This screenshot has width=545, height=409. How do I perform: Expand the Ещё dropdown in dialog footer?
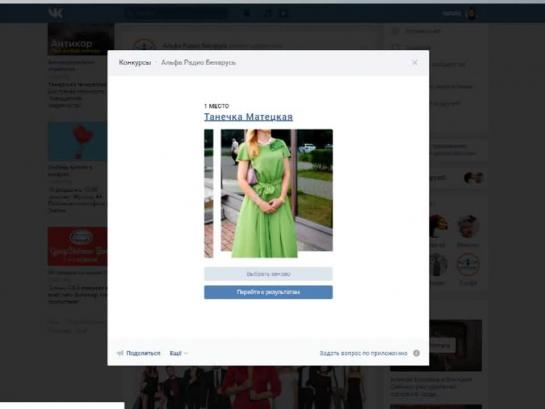tap(179, 353)
